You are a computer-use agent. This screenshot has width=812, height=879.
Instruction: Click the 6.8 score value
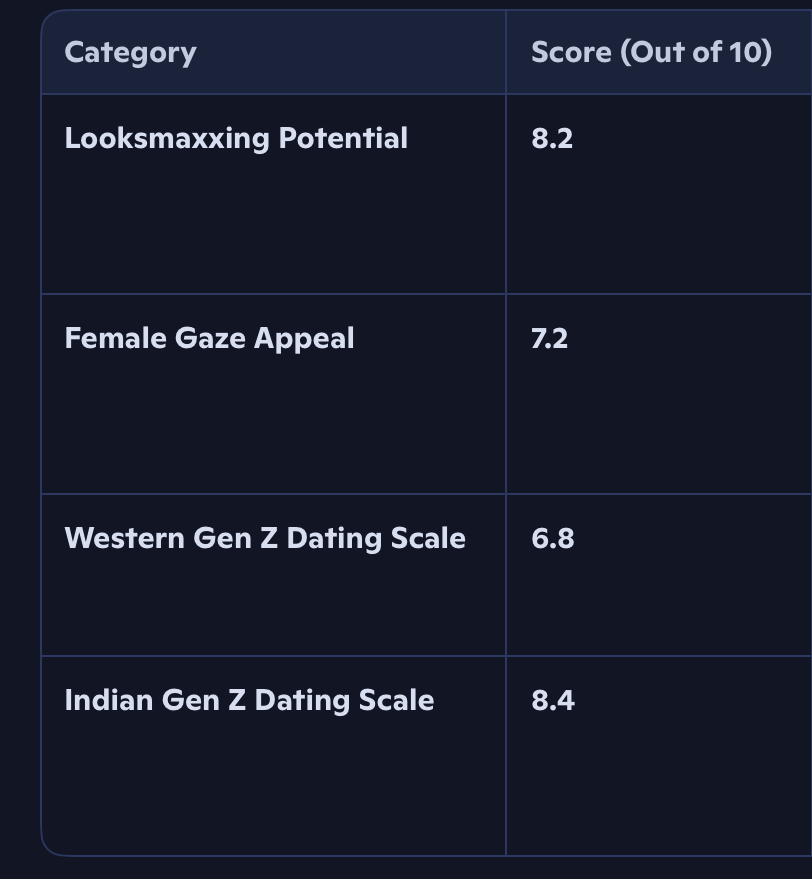(x=552, y=538)
